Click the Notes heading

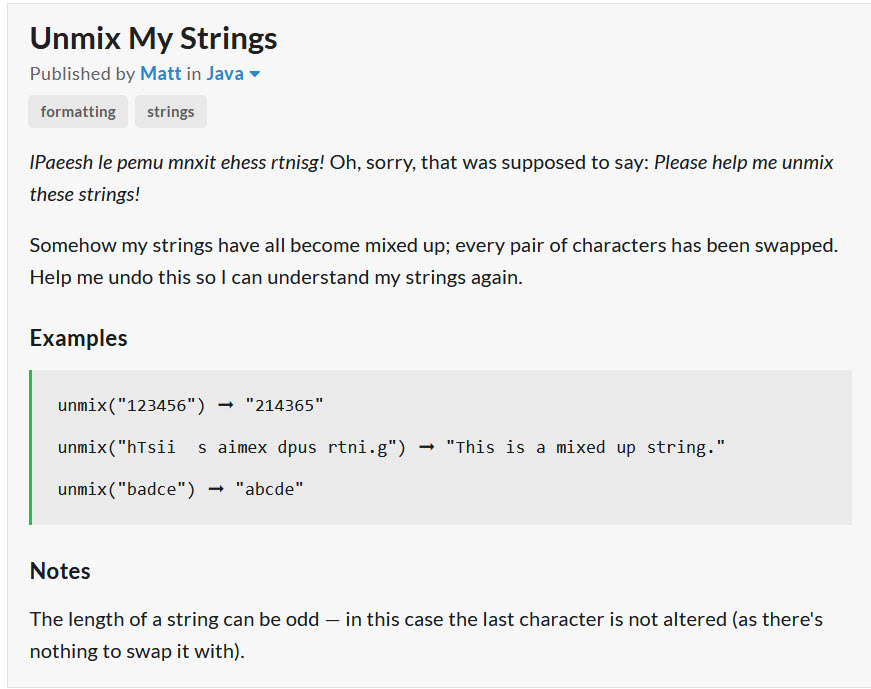coord(60,571)
